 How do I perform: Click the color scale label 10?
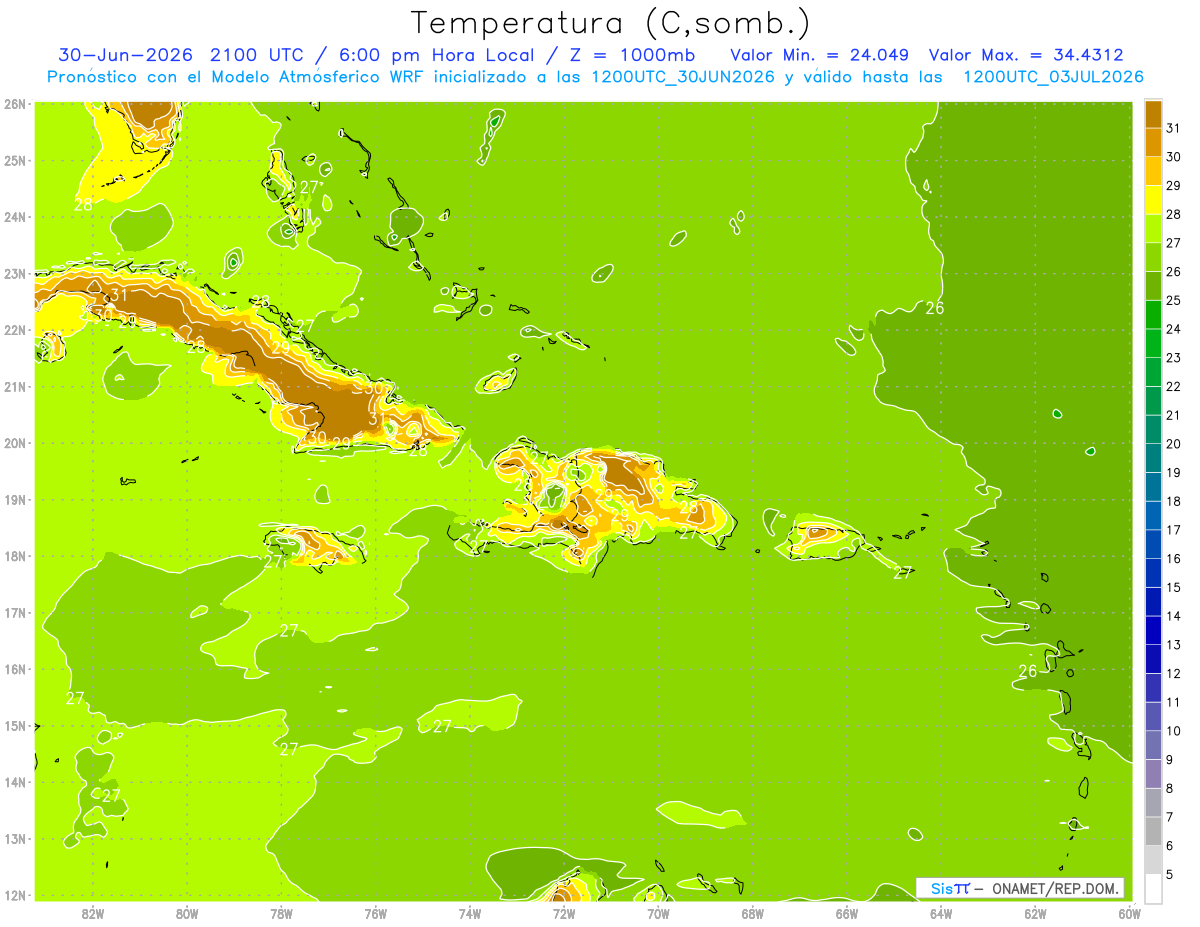coord(1173,731)
